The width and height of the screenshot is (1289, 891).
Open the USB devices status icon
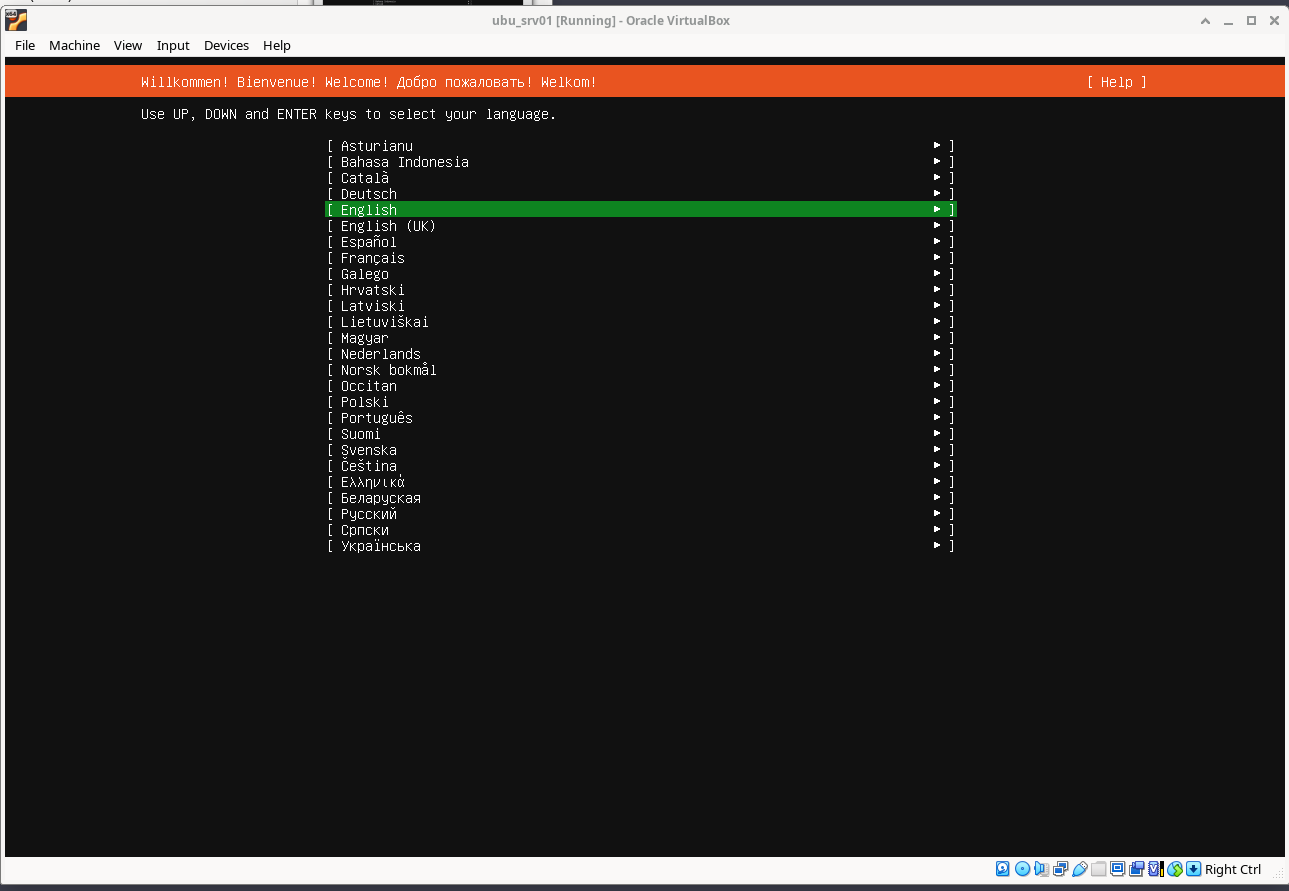[1079, 869]
